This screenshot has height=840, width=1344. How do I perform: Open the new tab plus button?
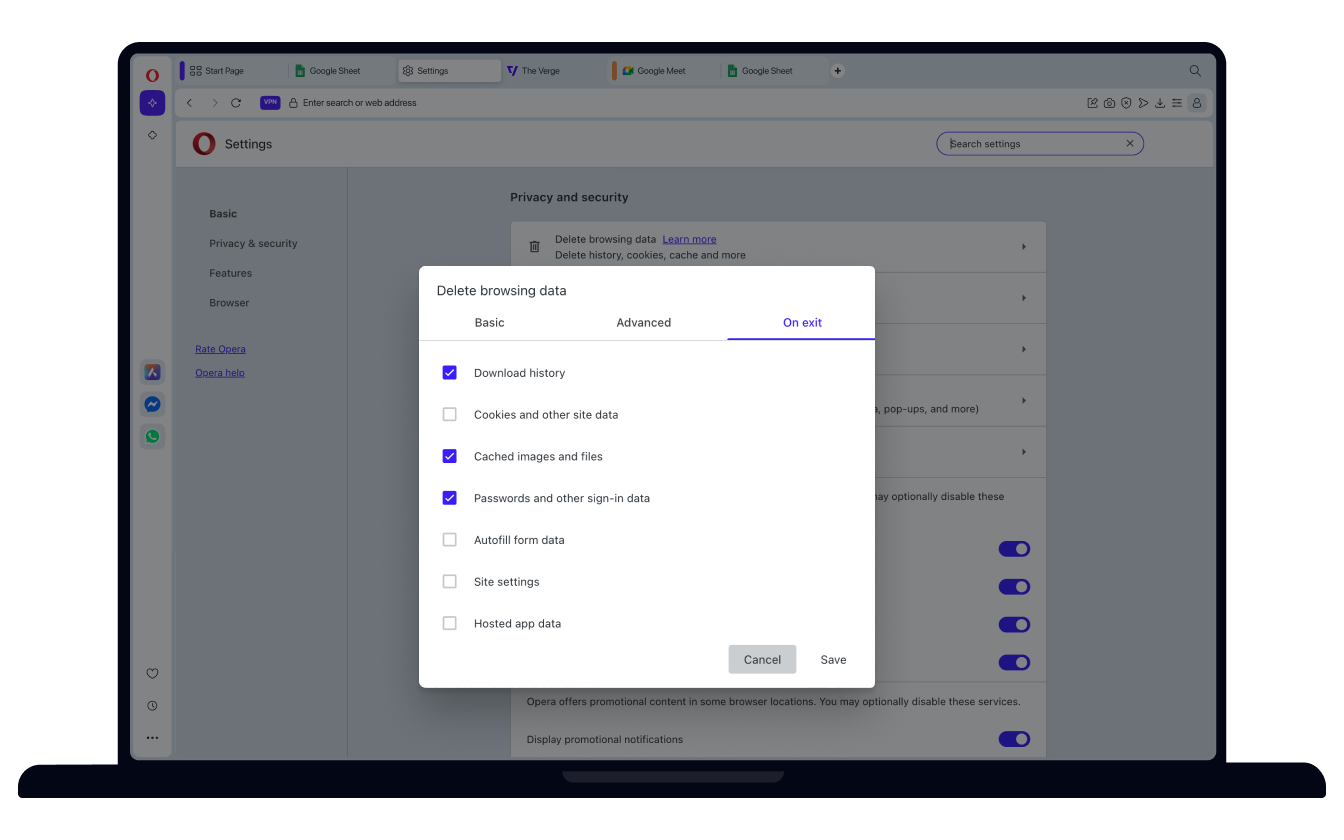837,70
